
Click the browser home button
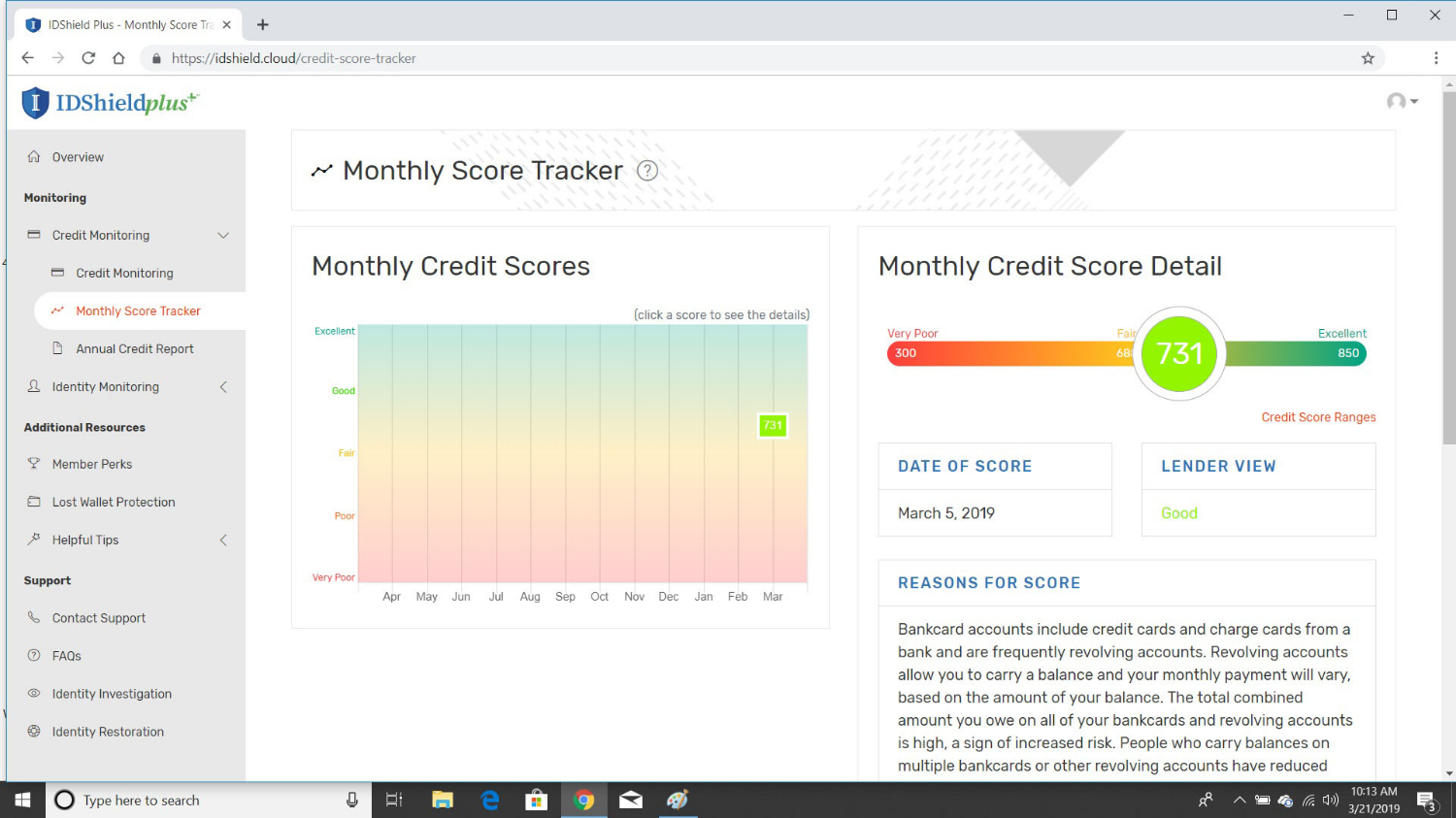point(118,58)
